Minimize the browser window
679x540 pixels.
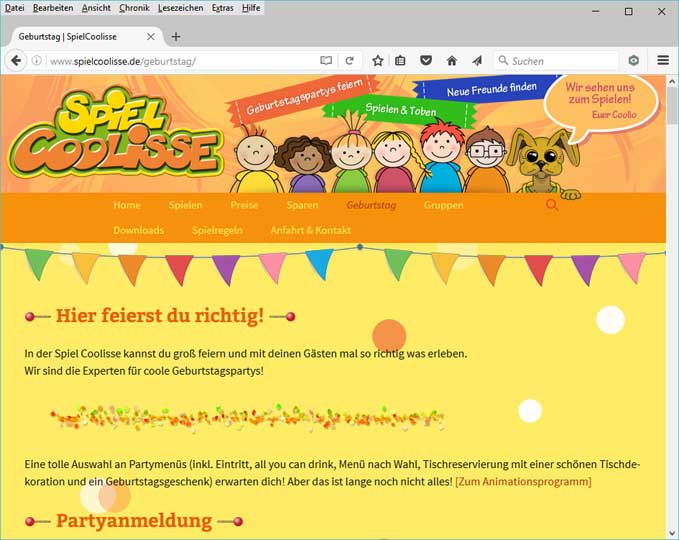coord(596,12)
